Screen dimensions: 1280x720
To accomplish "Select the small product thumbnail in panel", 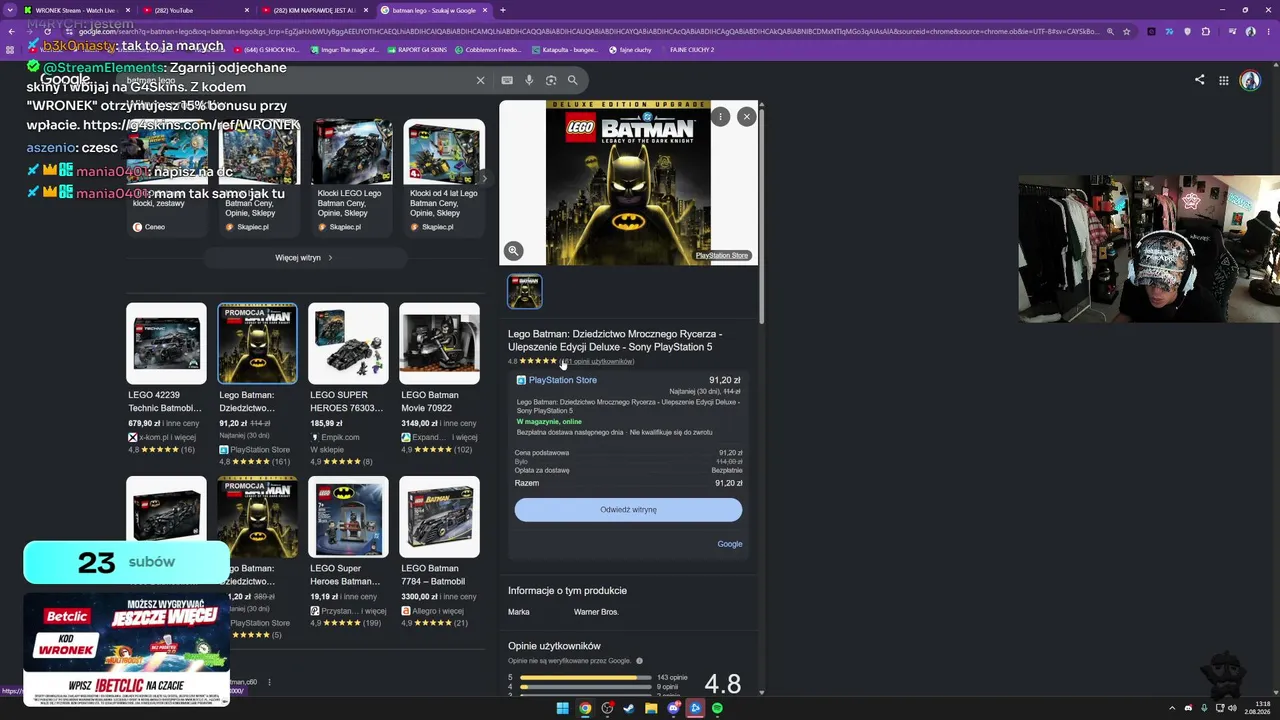I will (525, 291).
